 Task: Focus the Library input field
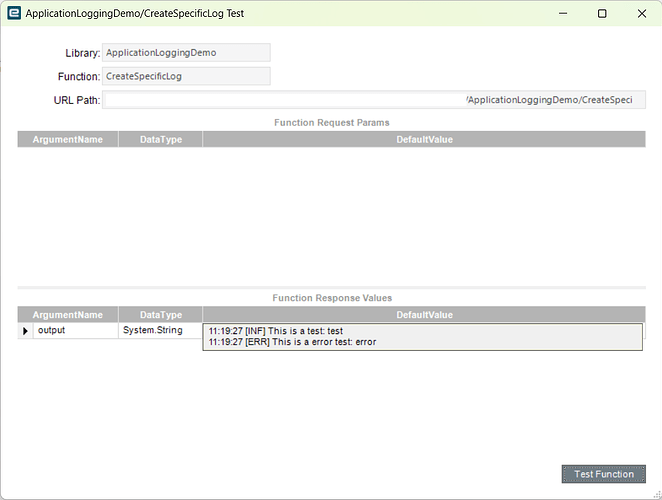[186, 53]
